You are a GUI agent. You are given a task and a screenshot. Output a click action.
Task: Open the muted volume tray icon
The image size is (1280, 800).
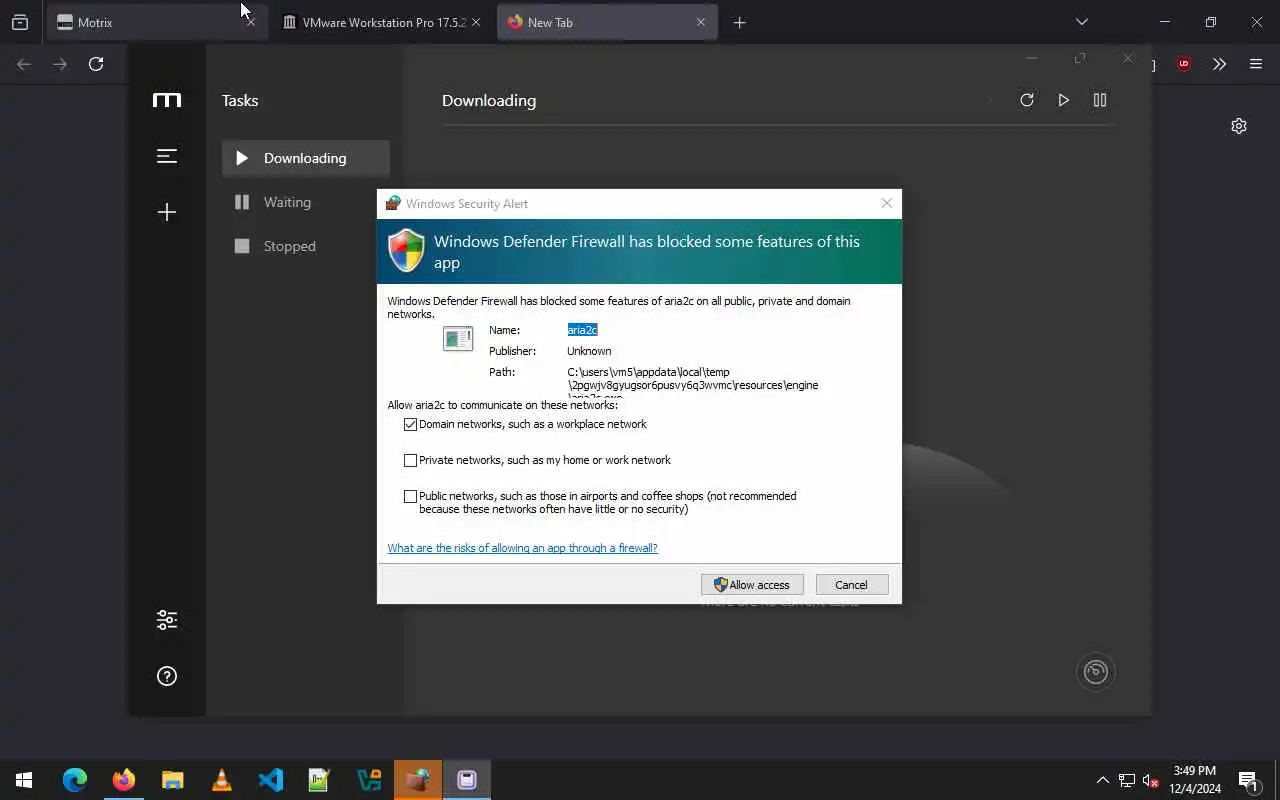pos(1151,780)
